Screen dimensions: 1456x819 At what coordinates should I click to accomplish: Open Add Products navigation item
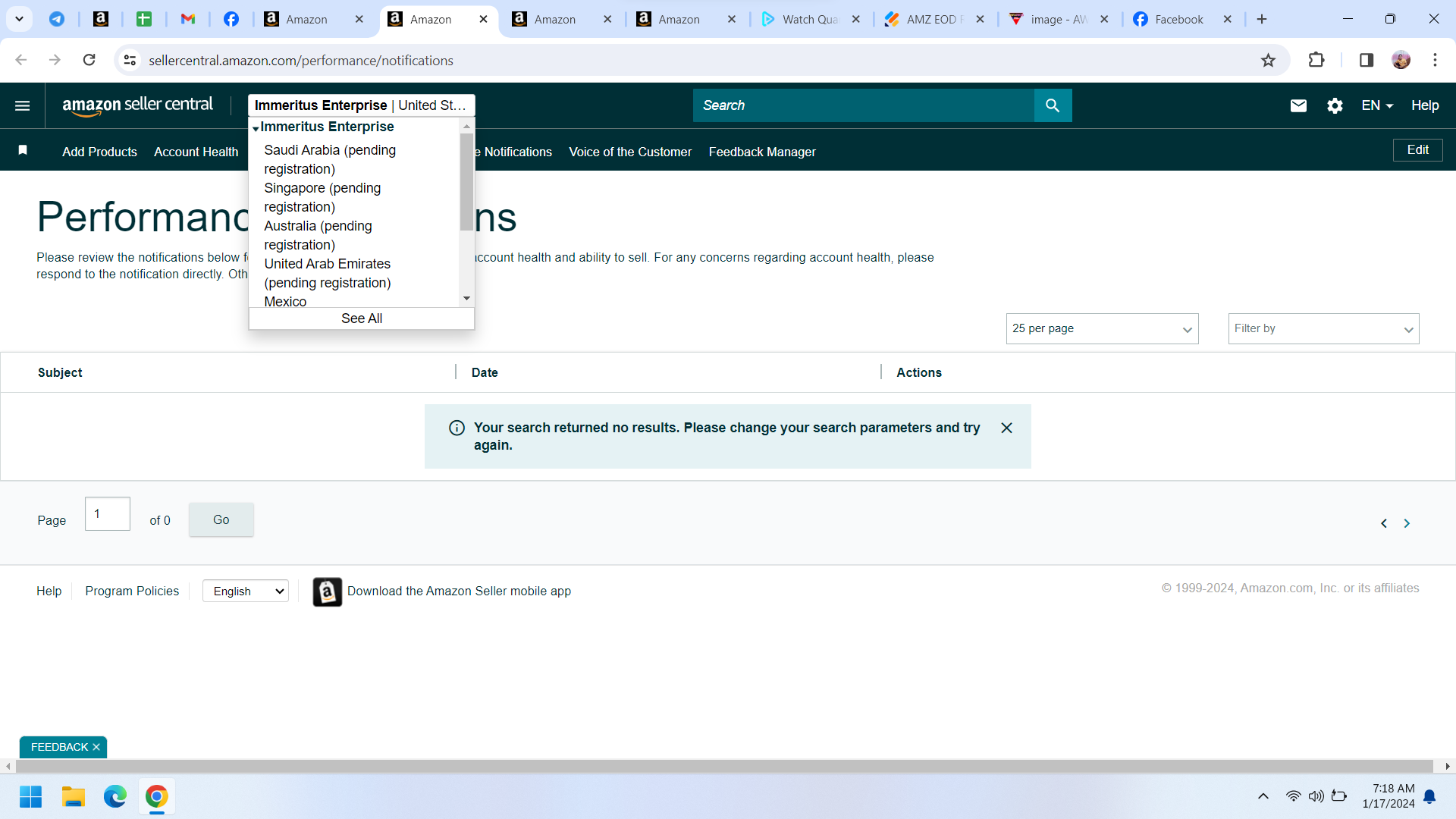point(99,152)
